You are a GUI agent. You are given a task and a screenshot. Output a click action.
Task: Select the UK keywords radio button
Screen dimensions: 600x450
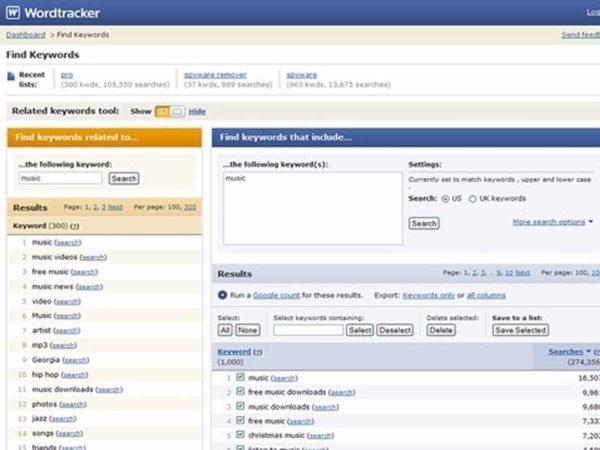pos(472,198)
